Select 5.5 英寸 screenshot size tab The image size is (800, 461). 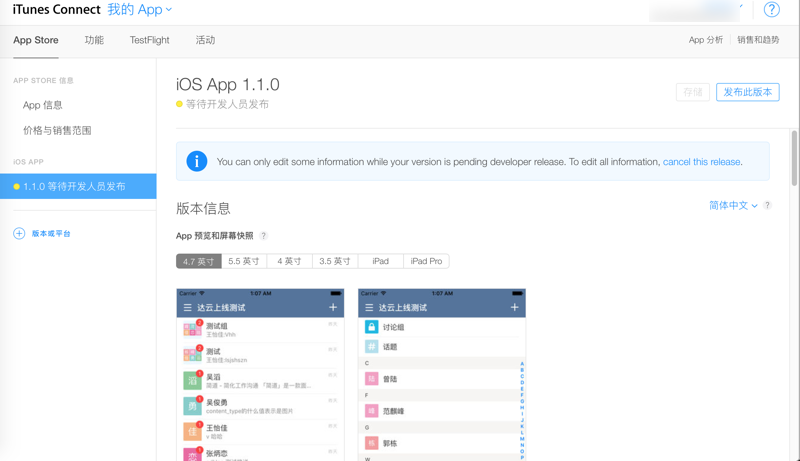click(x=244, y=261)
